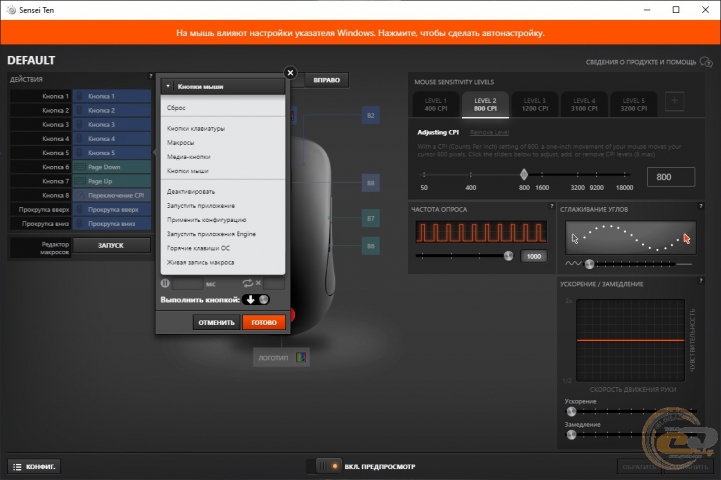721x480 pixels.
Task: Click keyboard icon in Page Down action
Action: point(80,167)
